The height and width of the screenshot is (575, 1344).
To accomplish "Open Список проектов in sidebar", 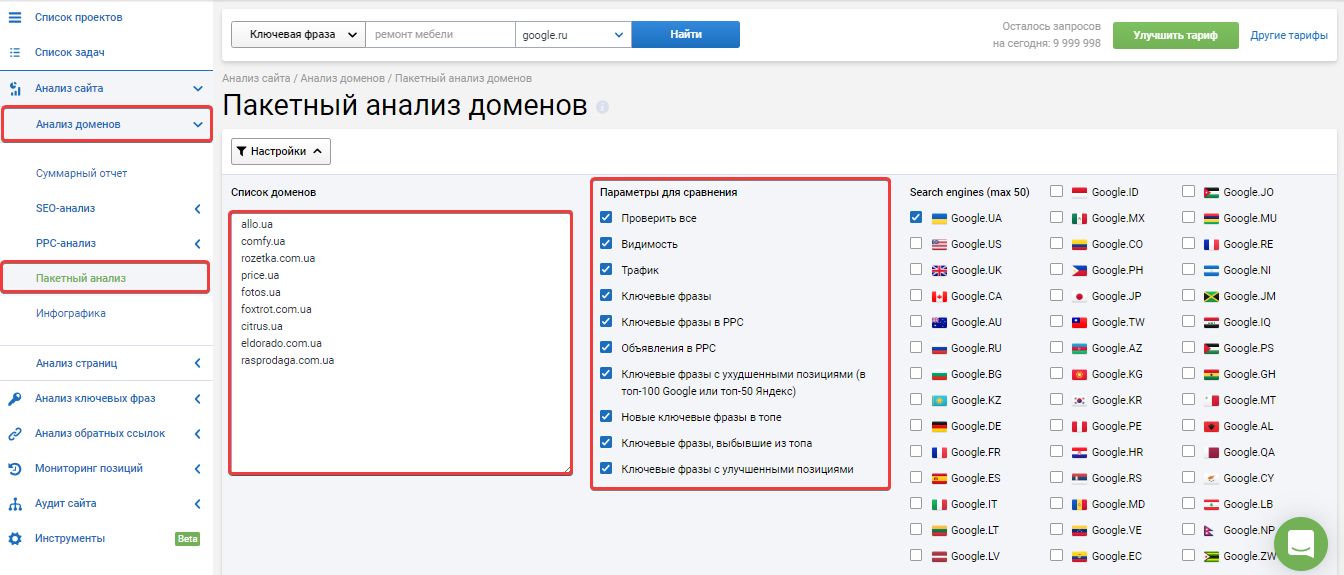I will [x=79, y=18].
